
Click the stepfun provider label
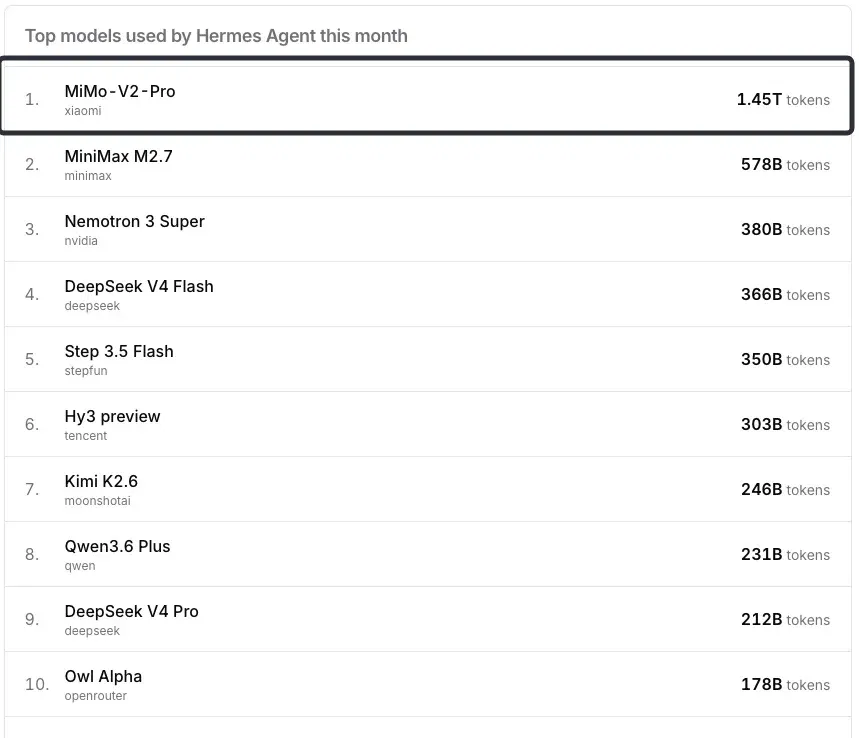pos(86,371)
